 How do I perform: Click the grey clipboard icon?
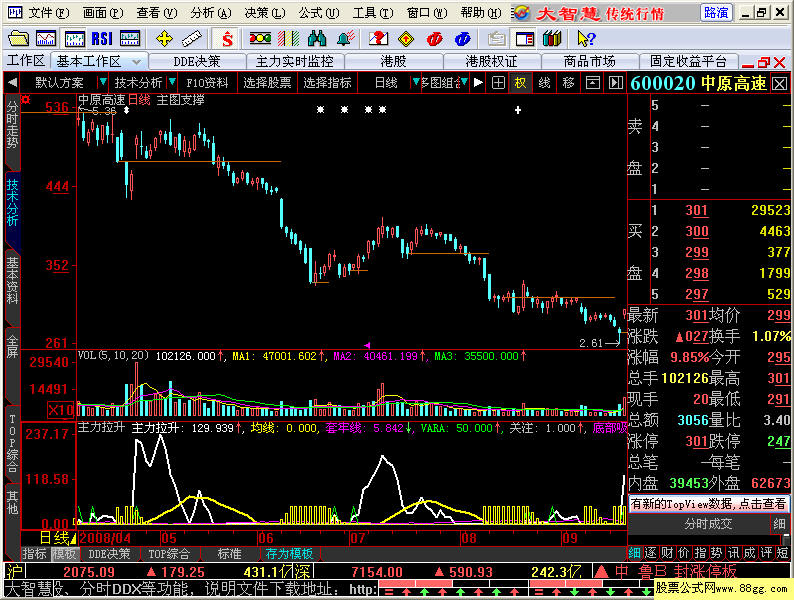coord(497,38)
